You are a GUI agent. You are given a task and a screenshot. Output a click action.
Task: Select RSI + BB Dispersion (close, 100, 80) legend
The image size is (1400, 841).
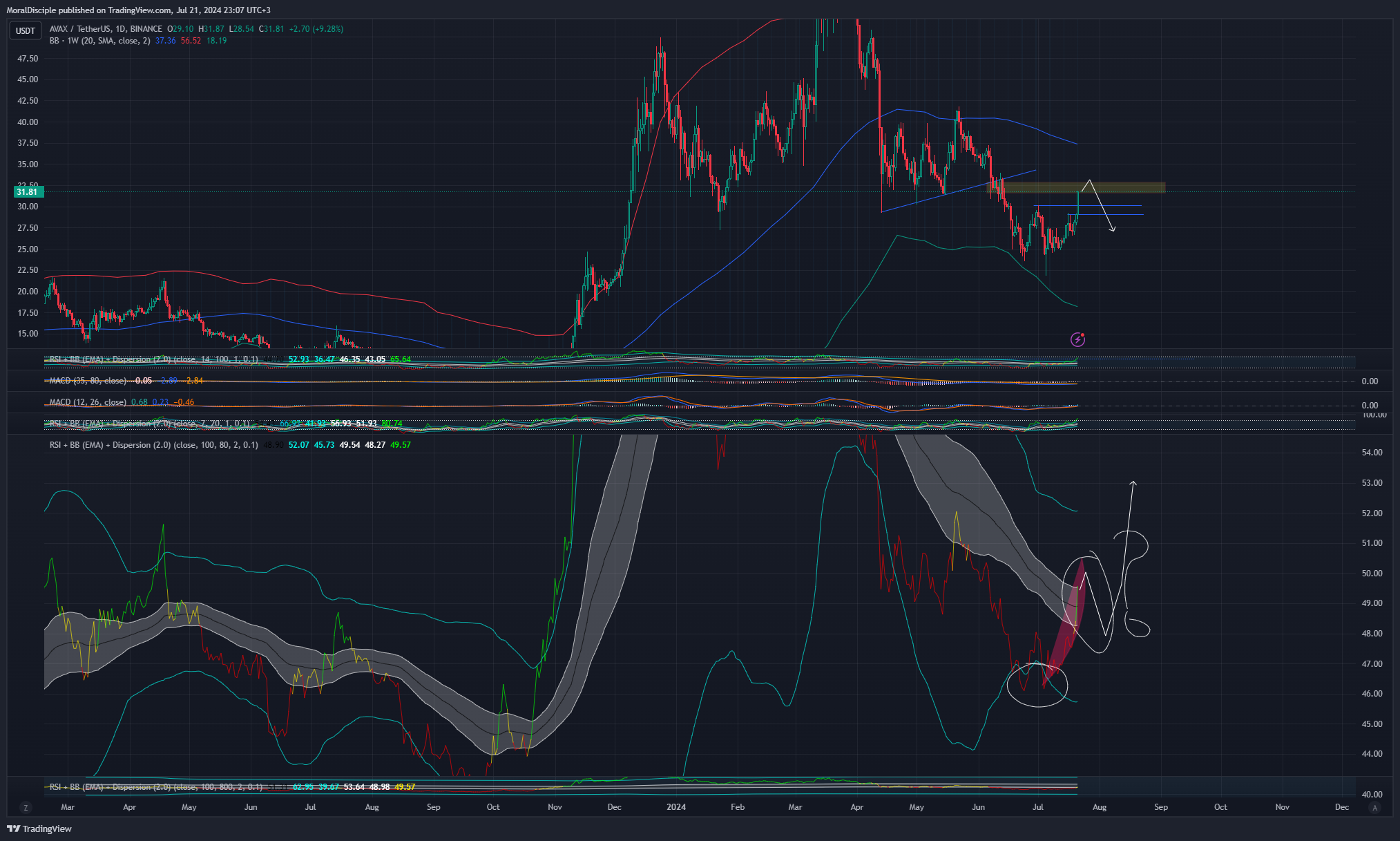[x=154, y=445]
